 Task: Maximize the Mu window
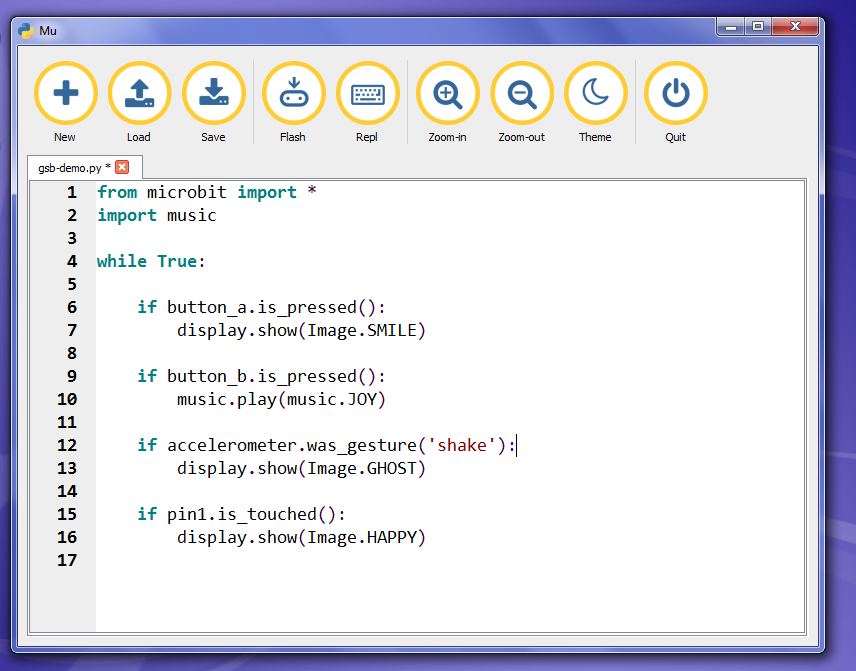coord(757,27)
